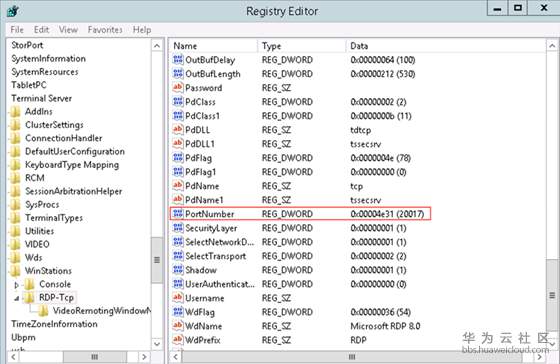Screen dimensions: 560x364
Task: Click the Console folder icon
Action: [29, 284]
